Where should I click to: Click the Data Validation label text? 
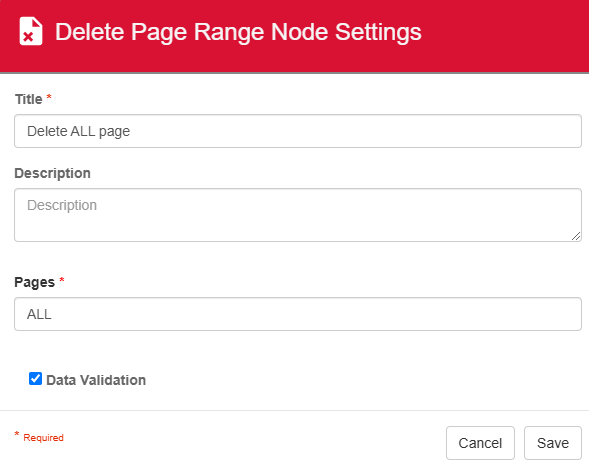(96, 380)
